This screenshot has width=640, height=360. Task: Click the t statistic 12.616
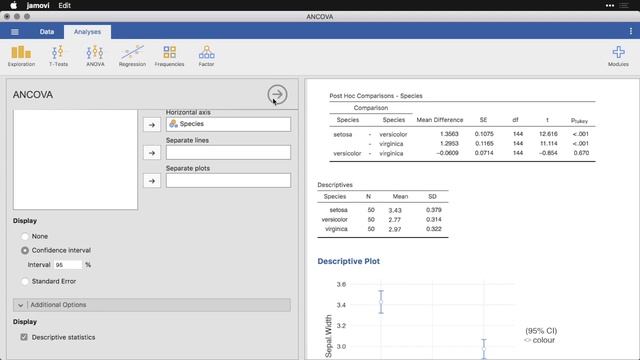548,134
